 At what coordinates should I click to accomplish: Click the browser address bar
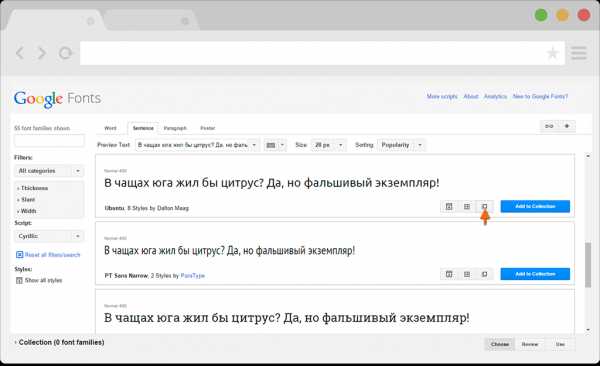click(322, 53)
